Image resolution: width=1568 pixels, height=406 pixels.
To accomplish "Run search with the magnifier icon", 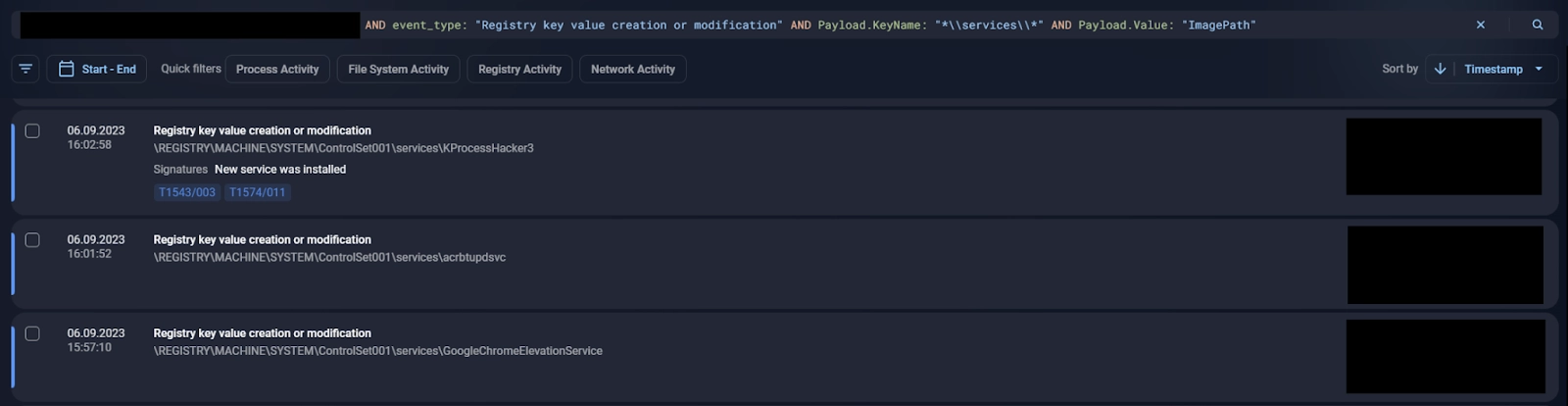I will pyautogui.click(x=1538, y=25).
